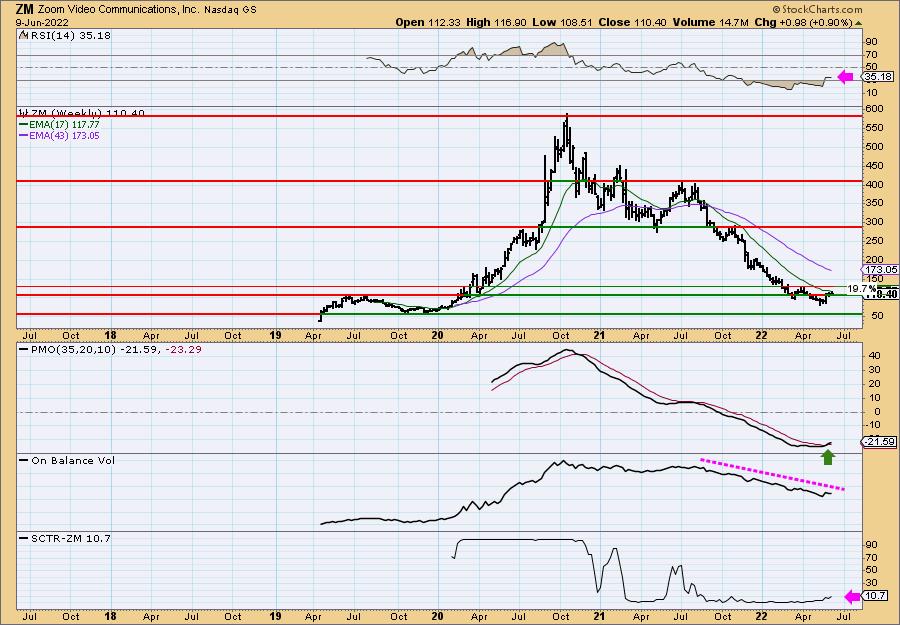Click the Chg +0.98 (+0.90%) reading
The image size is (900, 625).
click(803, 22)
